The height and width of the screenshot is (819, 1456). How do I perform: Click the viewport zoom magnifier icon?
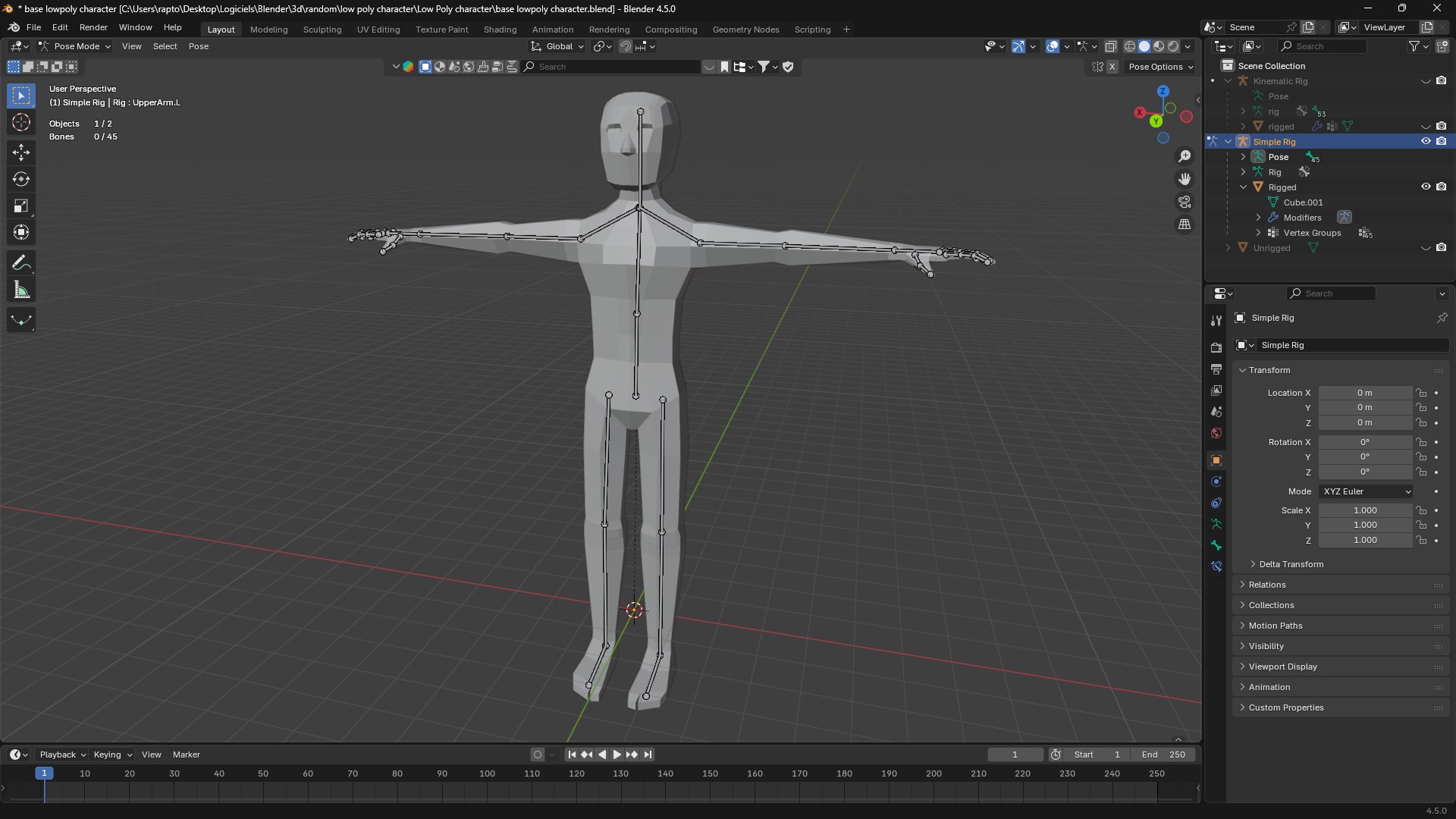(x=1185, y=156)
